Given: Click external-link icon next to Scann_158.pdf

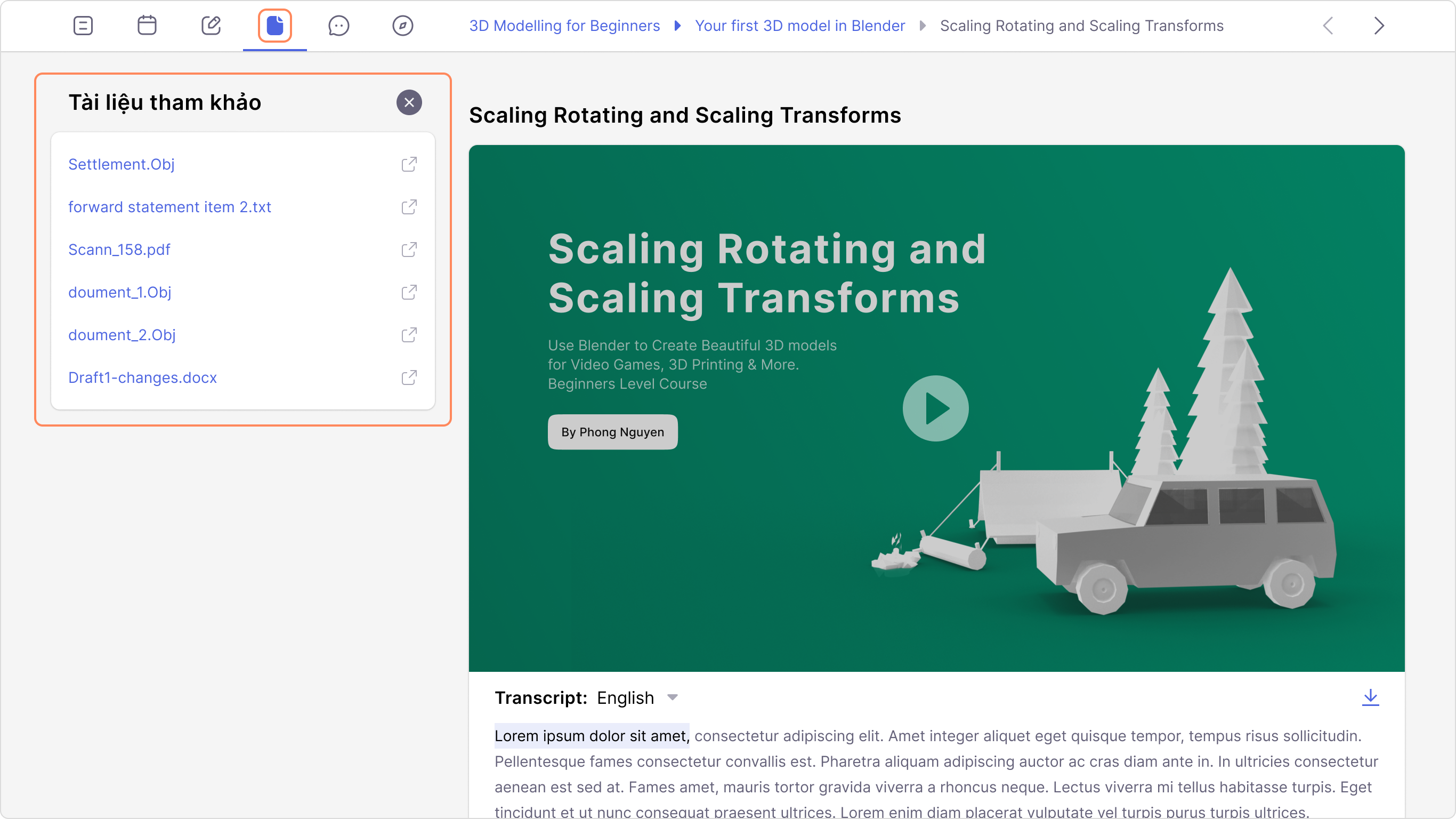Looking at the screenshot, I should point(409,250).
